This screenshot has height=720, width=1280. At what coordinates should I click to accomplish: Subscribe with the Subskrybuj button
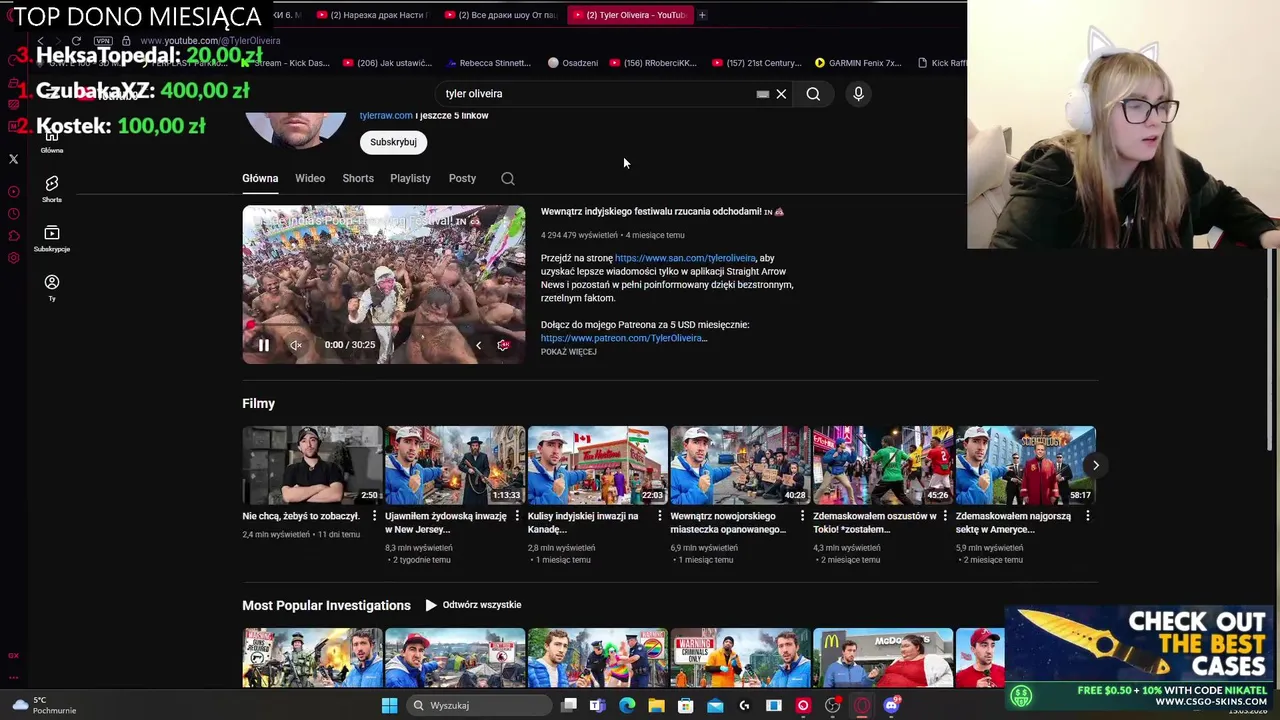[393, 142]
